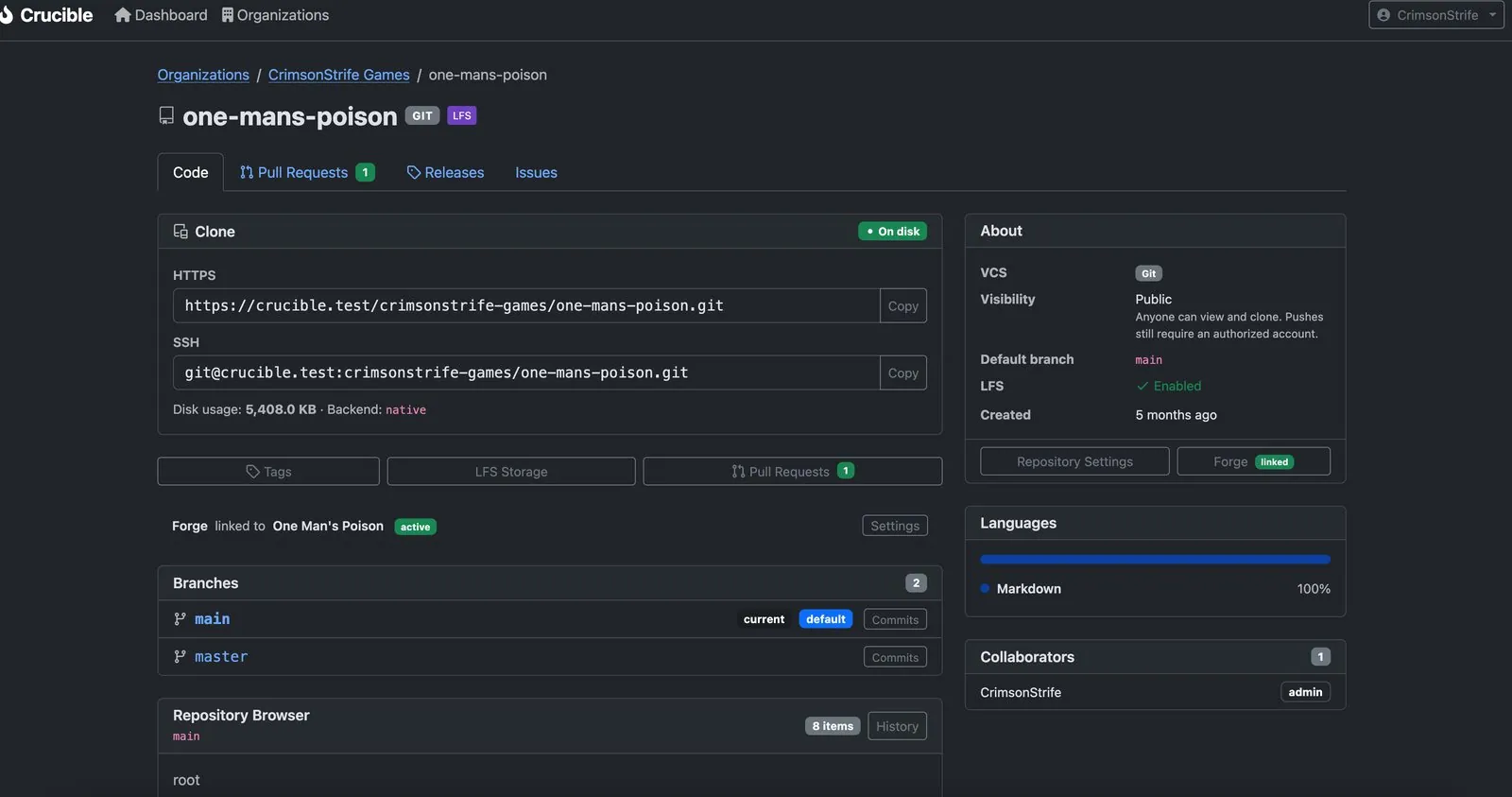Open the main branch link
The height and width of the screenshot is (797, 1512).
[213, 619]
